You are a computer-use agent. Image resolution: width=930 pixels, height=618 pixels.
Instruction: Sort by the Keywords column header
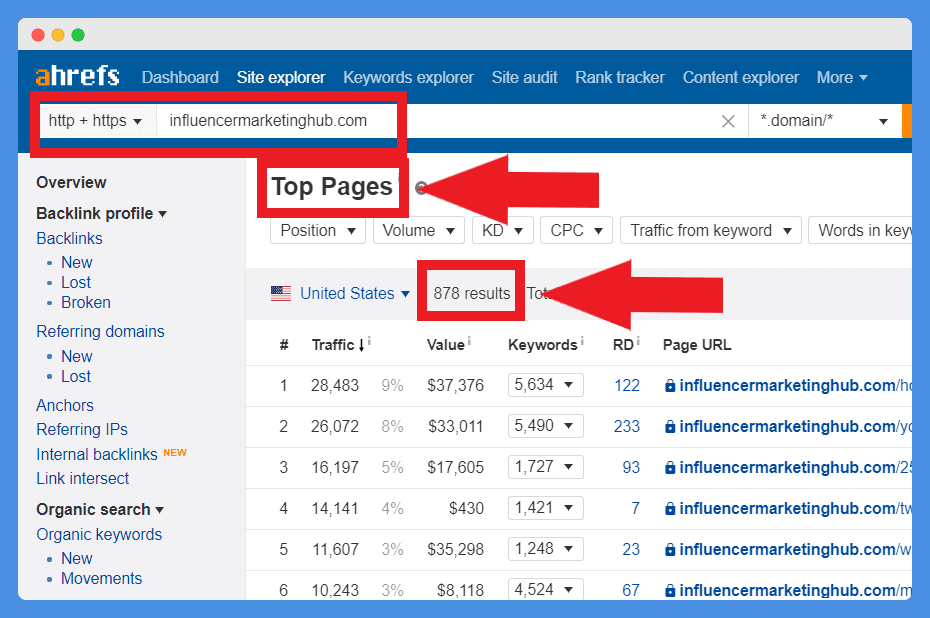click(x=543, y=345)
